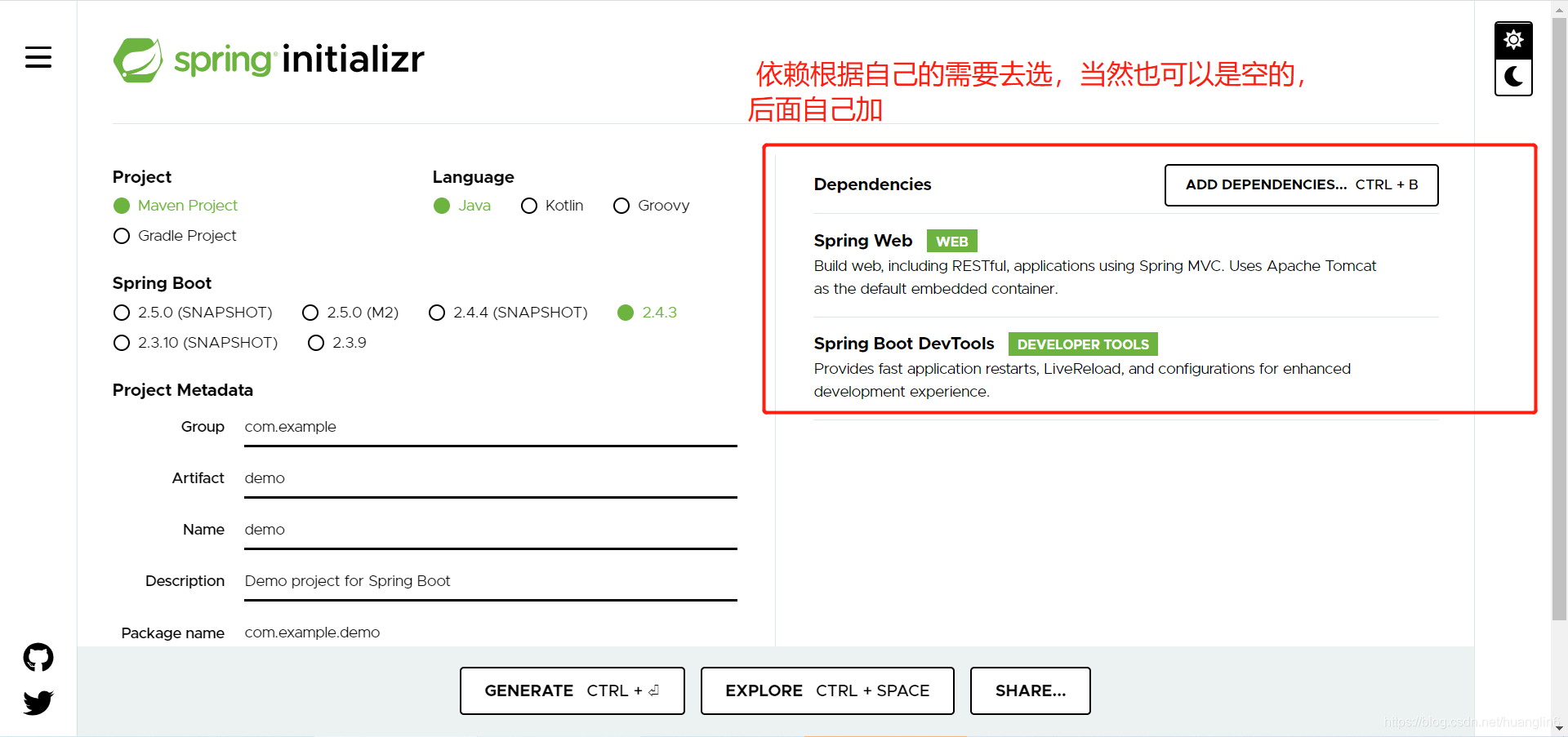This screenshot has height=737, width=1568.
Task: Click the Spring Boot section heading
Action: coord(162,283)
